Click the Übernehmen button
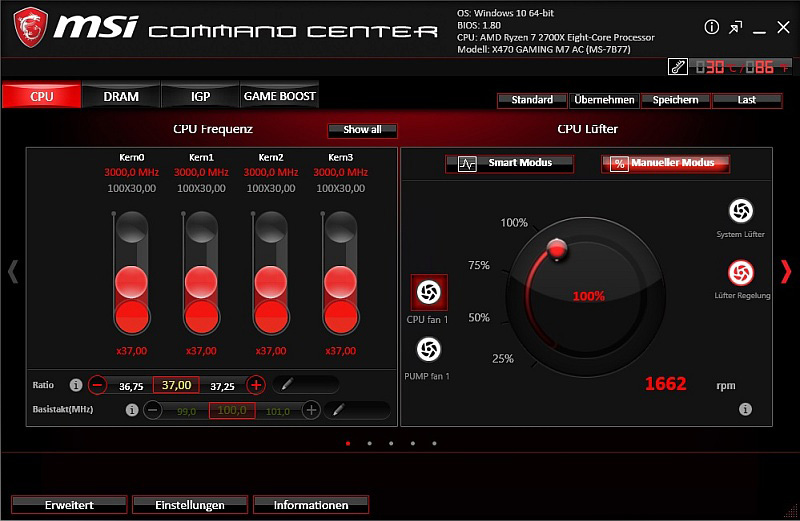Viewport: 800px width, 521px height. [604, 100]
